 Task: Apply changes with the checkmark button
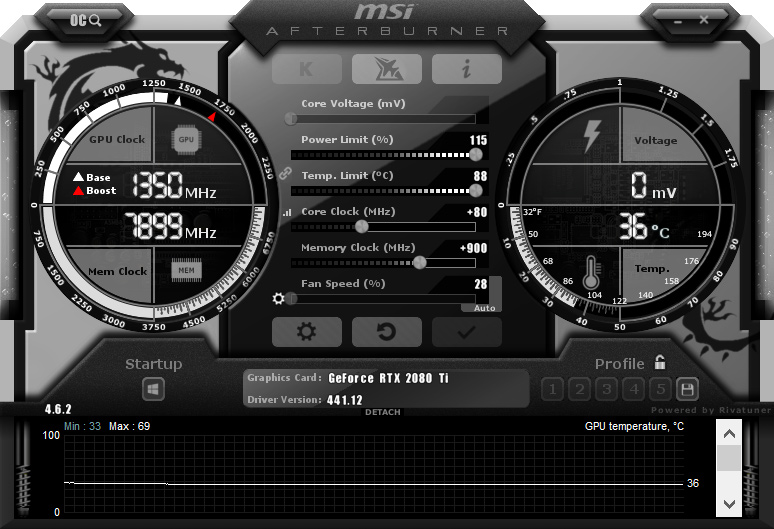click(466, 332)
